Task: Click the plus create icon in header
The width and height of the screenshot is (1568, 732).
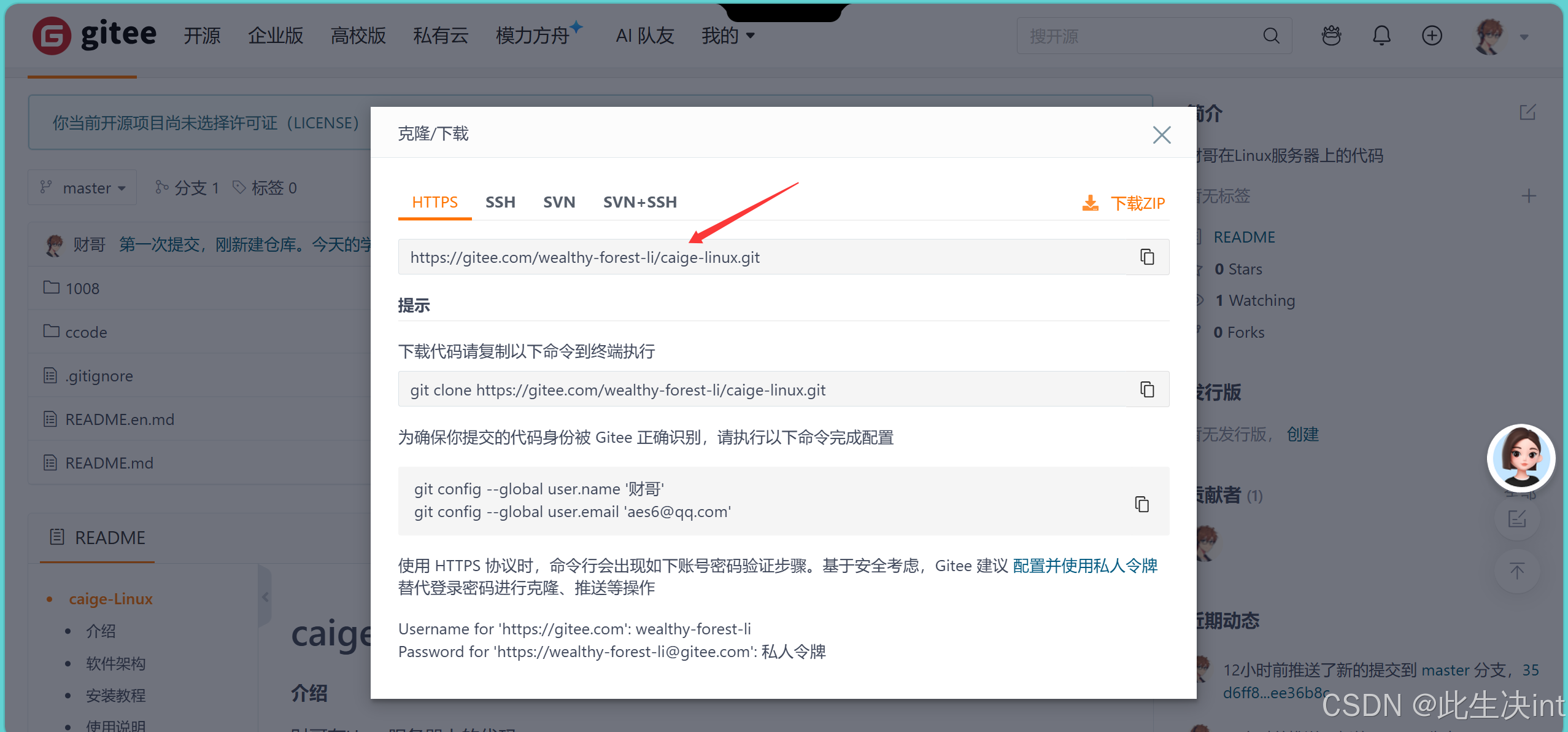Action: 1432,36
